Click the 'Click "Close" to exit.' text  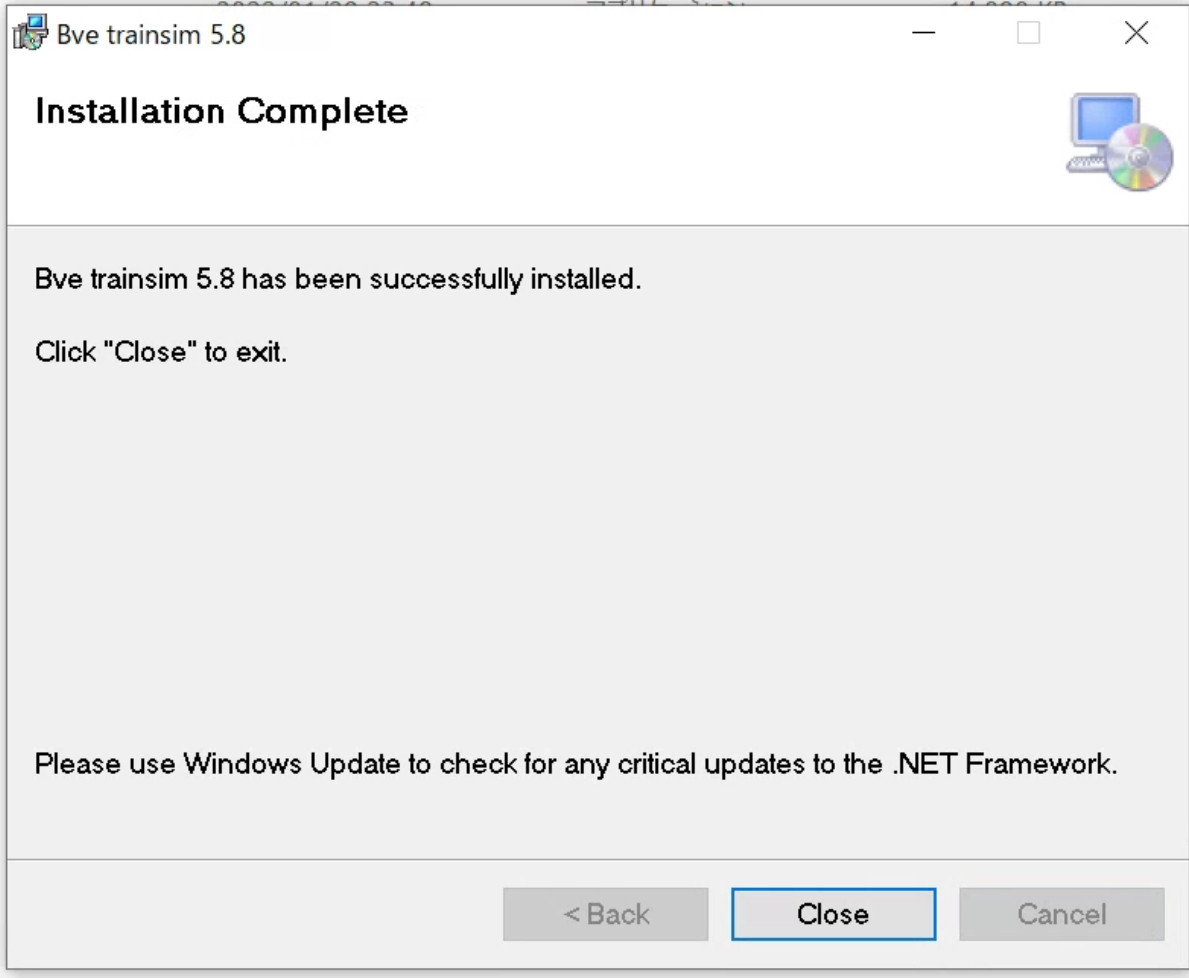(161, 352)
